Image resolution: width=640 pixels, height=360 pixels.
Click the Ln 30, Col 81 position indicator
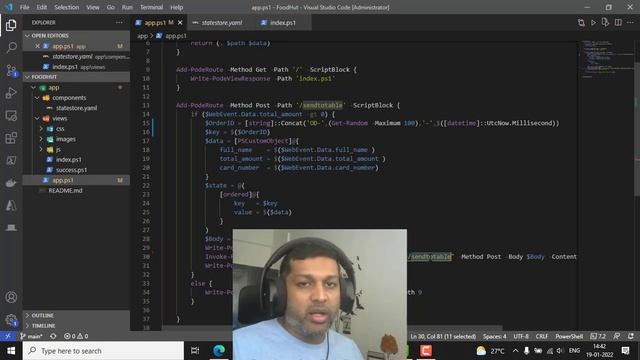click(443, 336)
